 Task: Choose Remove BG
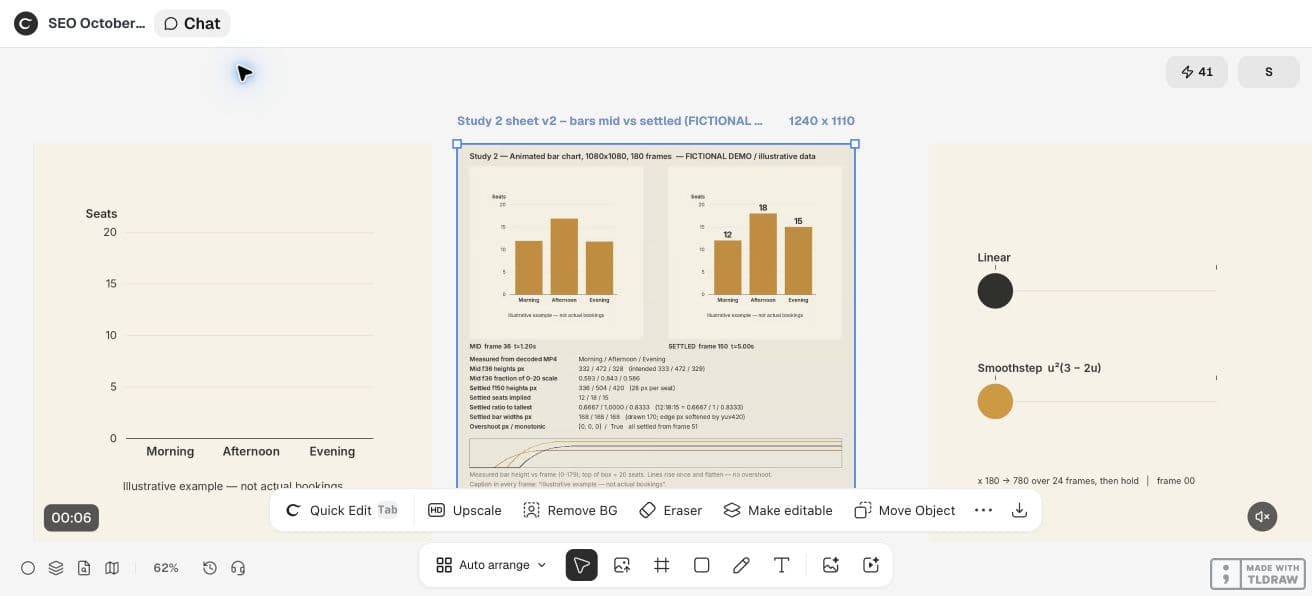click(x=570, y=510)
